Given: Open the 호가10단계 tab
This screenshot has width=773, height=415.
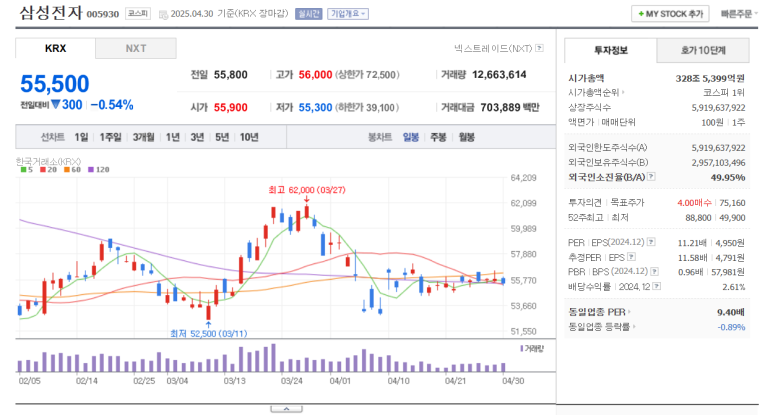Looking at the screenshot, I should (703, 50).
